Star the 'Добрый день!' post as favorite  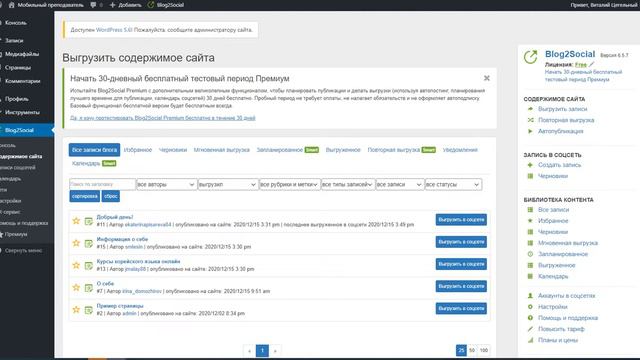click(76, 221)
